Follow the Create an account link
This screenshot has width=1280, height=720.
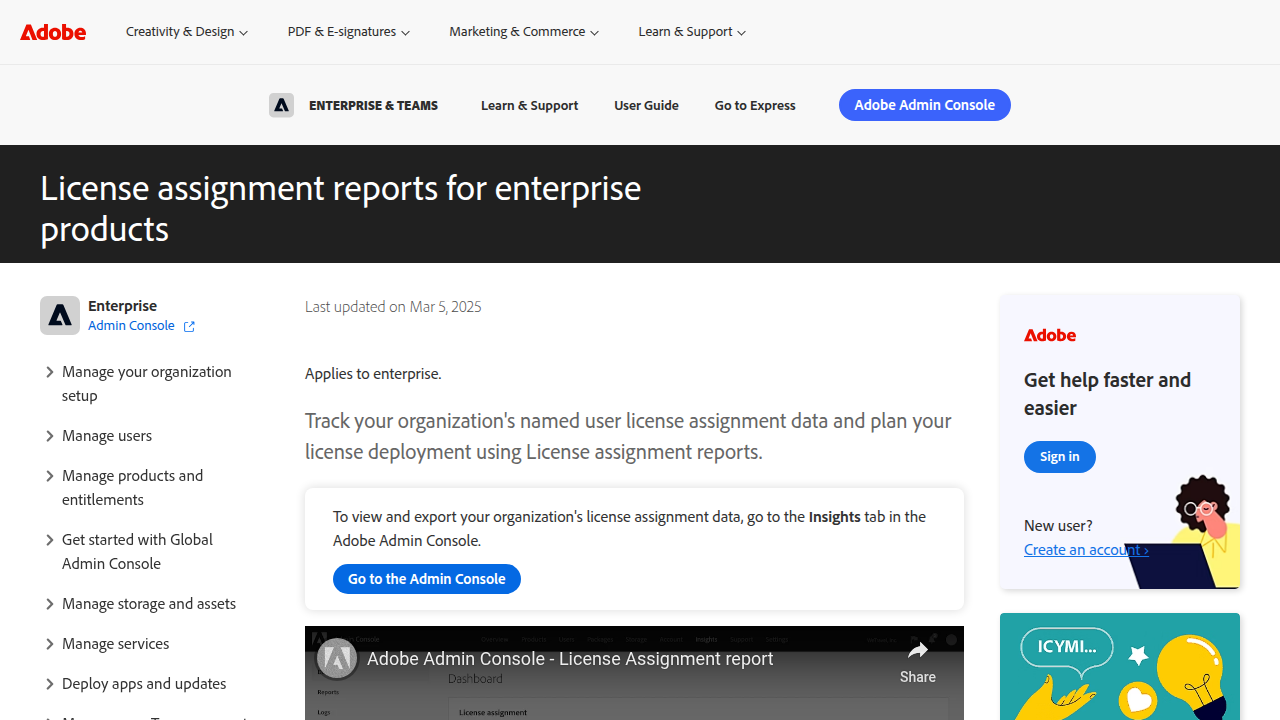coord(1086,549)
